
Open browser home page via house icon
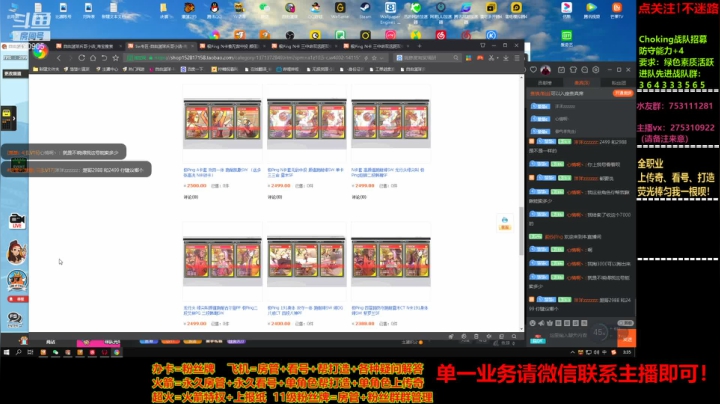[93, 58]
